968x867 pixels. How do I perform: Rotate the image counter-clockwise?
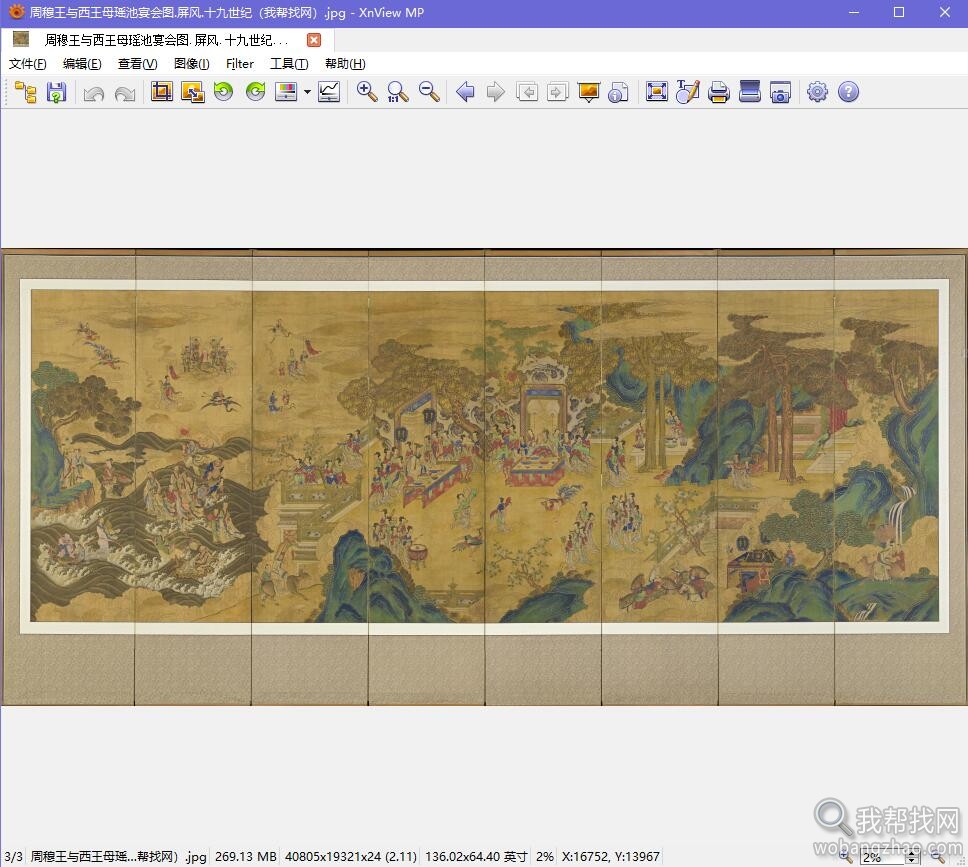coord(223,91)
